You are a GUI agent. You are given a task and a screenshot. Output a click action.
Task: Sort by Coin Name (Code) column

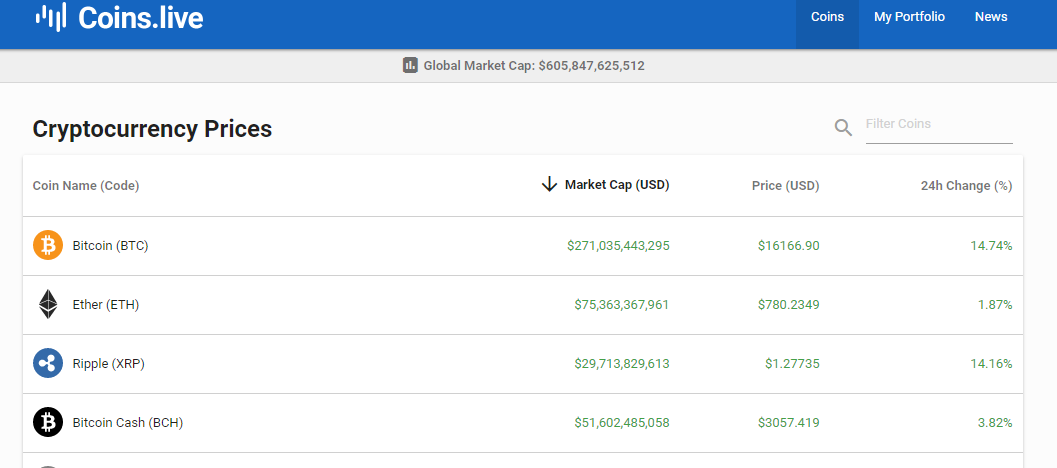point(86,185)
